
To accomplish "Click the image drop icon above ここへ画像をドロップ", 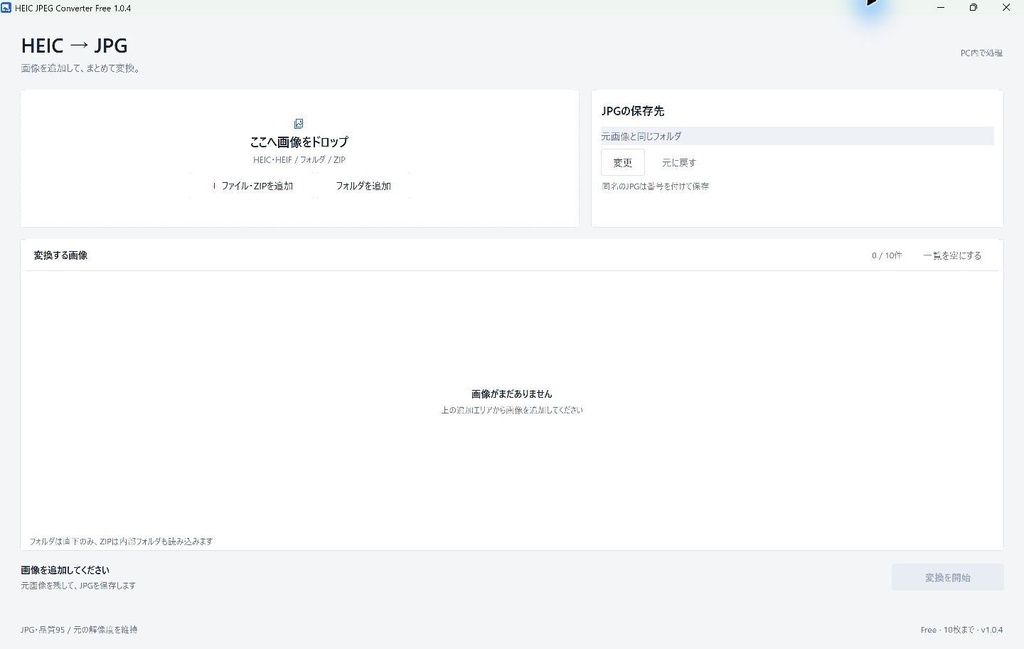I will [x=298, y=123].
